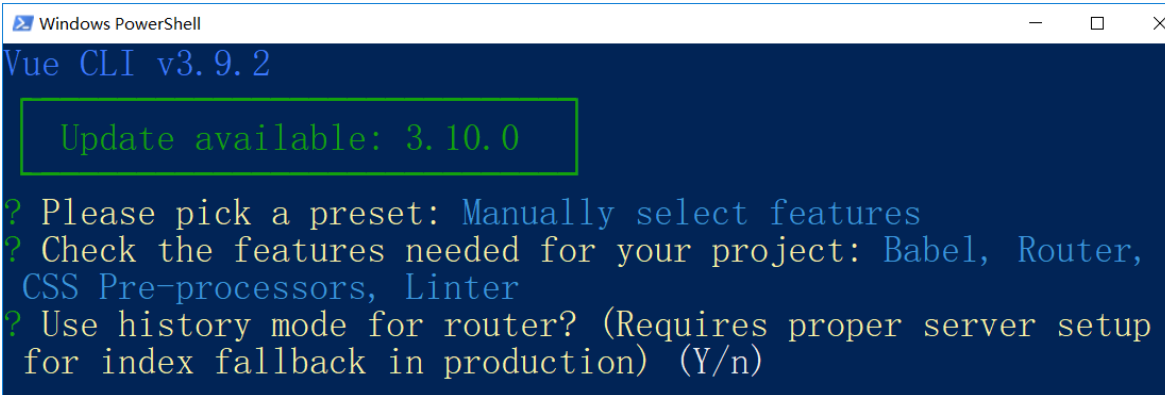Click the '3.10.0' version number

[462, 139]
